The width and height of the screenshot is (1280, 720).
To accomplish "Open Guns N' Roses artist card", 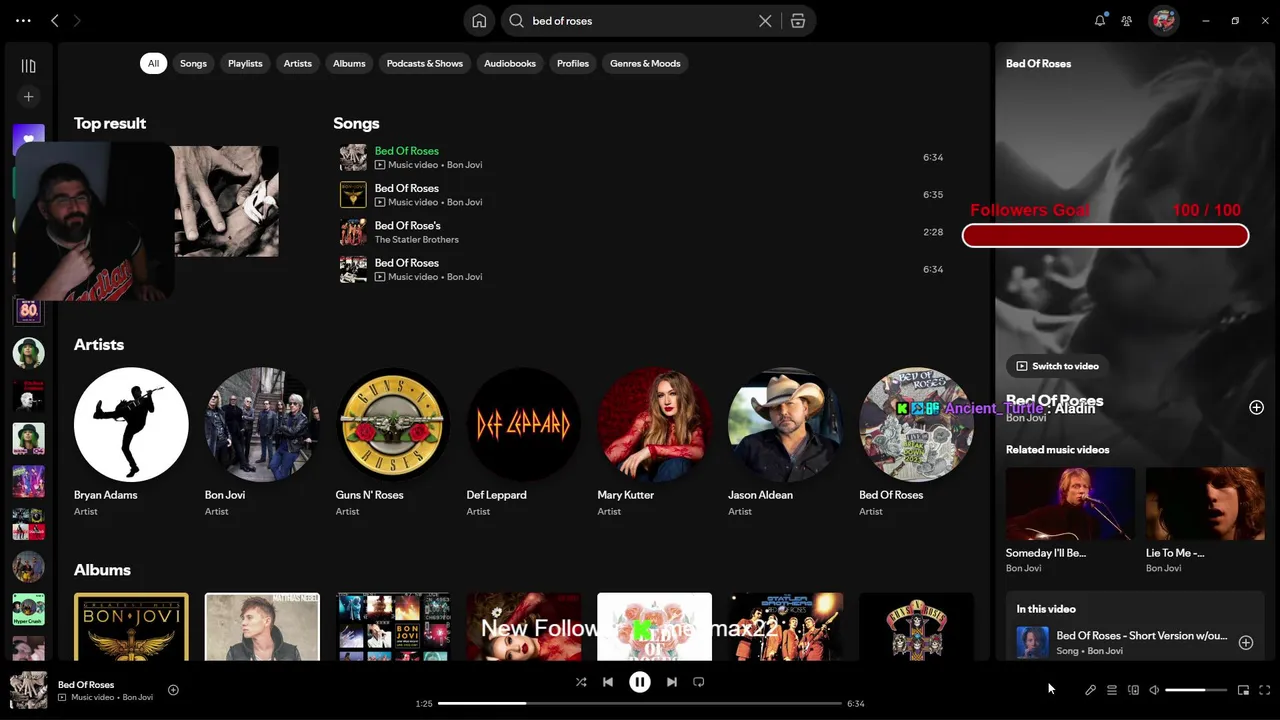I will pos(393,442).
